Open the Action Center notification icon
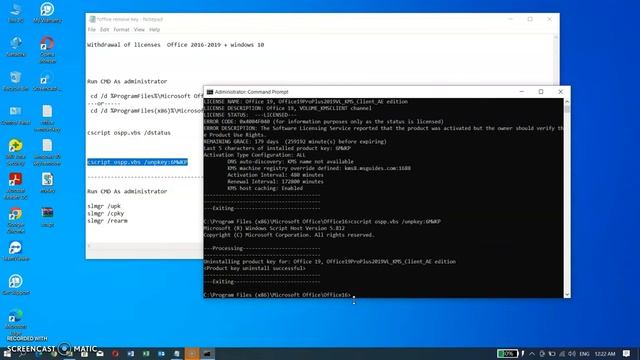Image resolution: width=640 pixels, height=360 pixels. tap(627, 353)
